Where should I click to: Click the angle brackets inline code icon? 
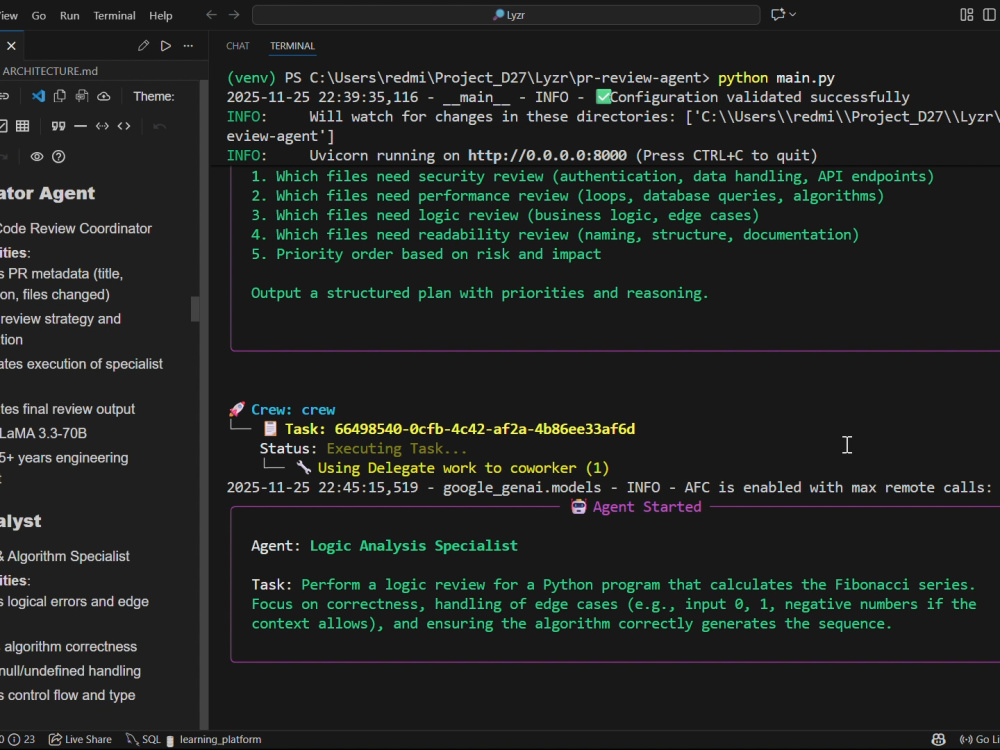(x=124, y=126)
